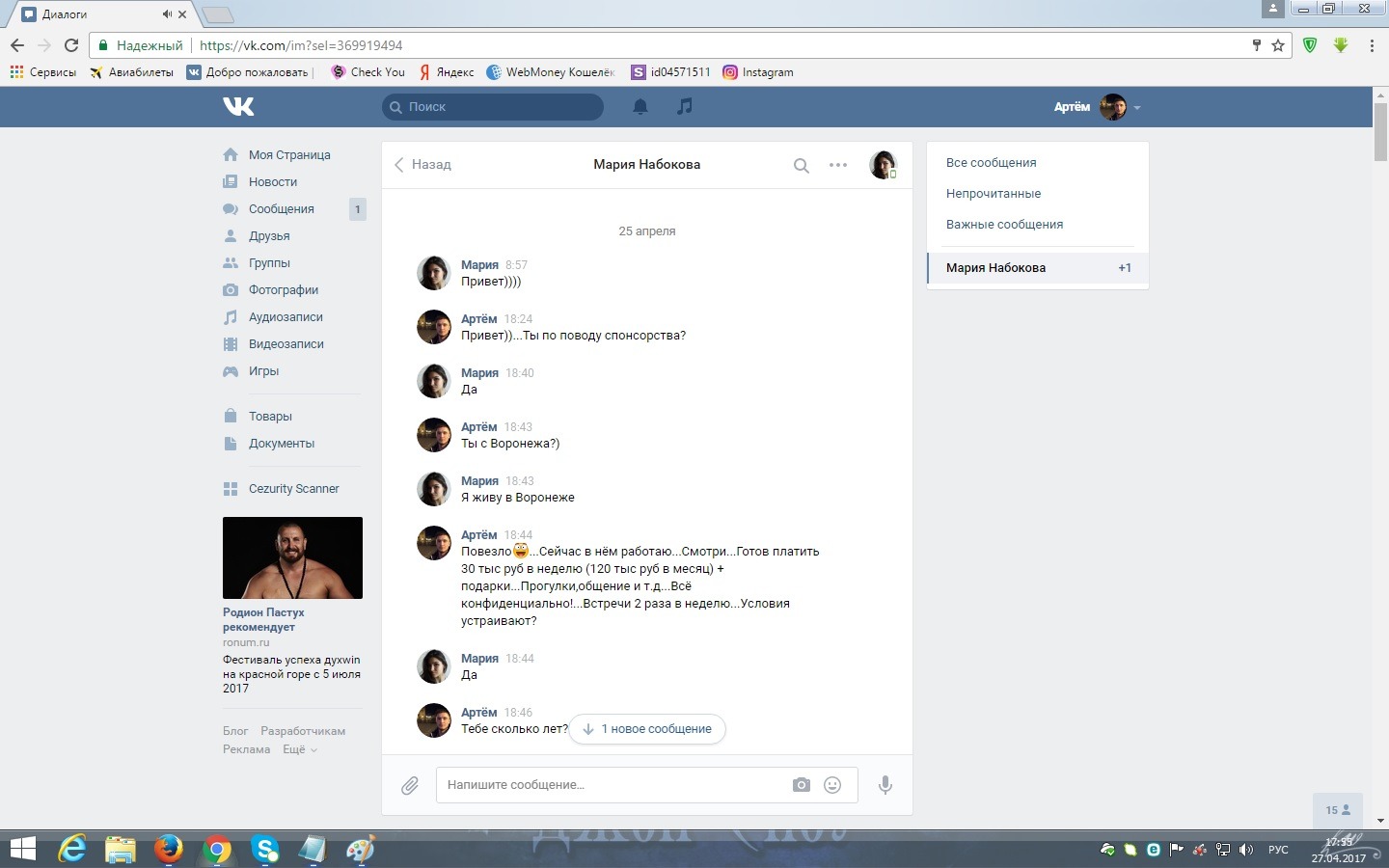Click Назад to return to dialogs
Image resolution: width=1389 pixels, height=868 pixels.
(x=422, y=165)
